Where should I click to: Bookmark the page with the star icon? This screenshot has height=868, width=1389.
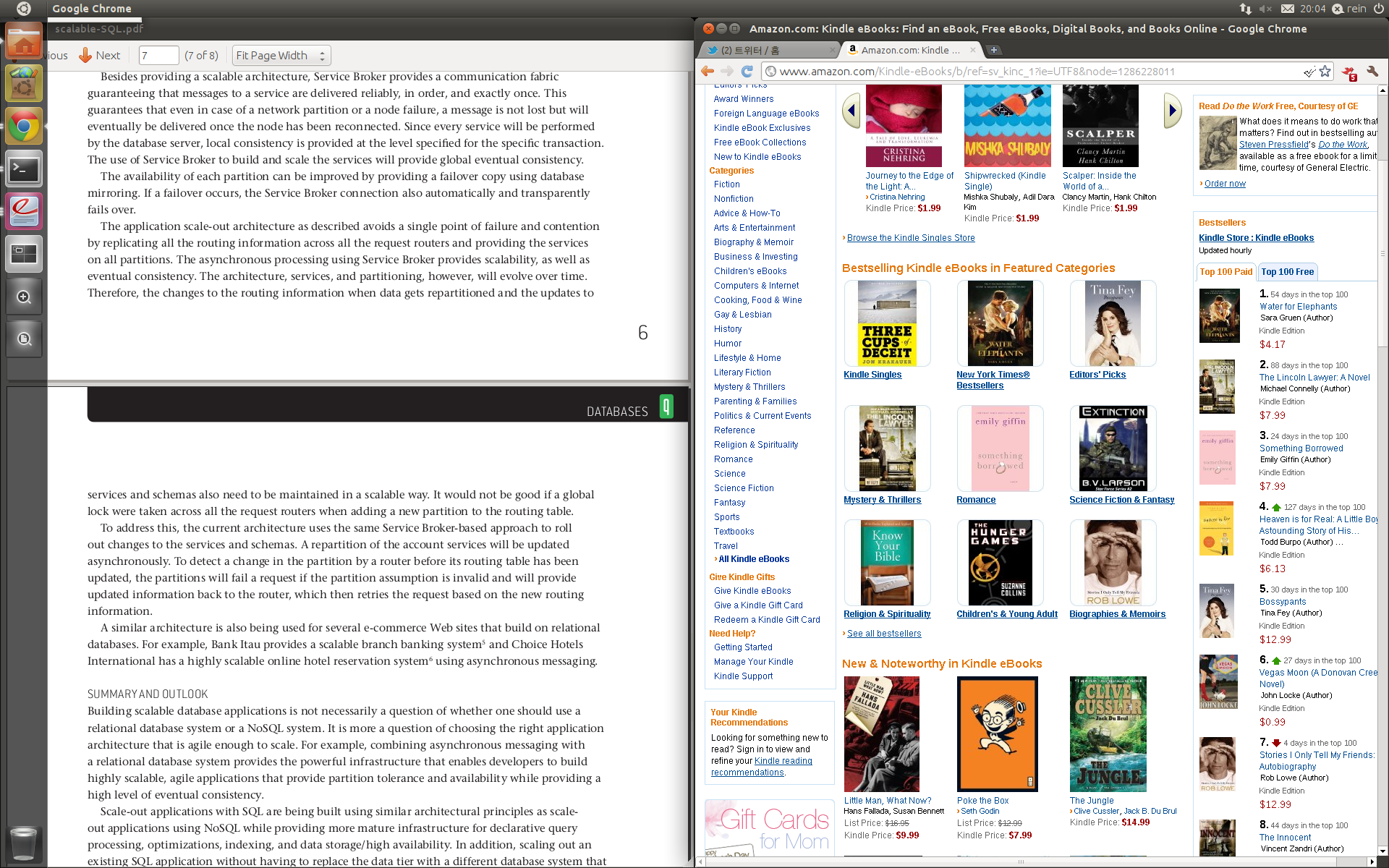[1325, 71]
